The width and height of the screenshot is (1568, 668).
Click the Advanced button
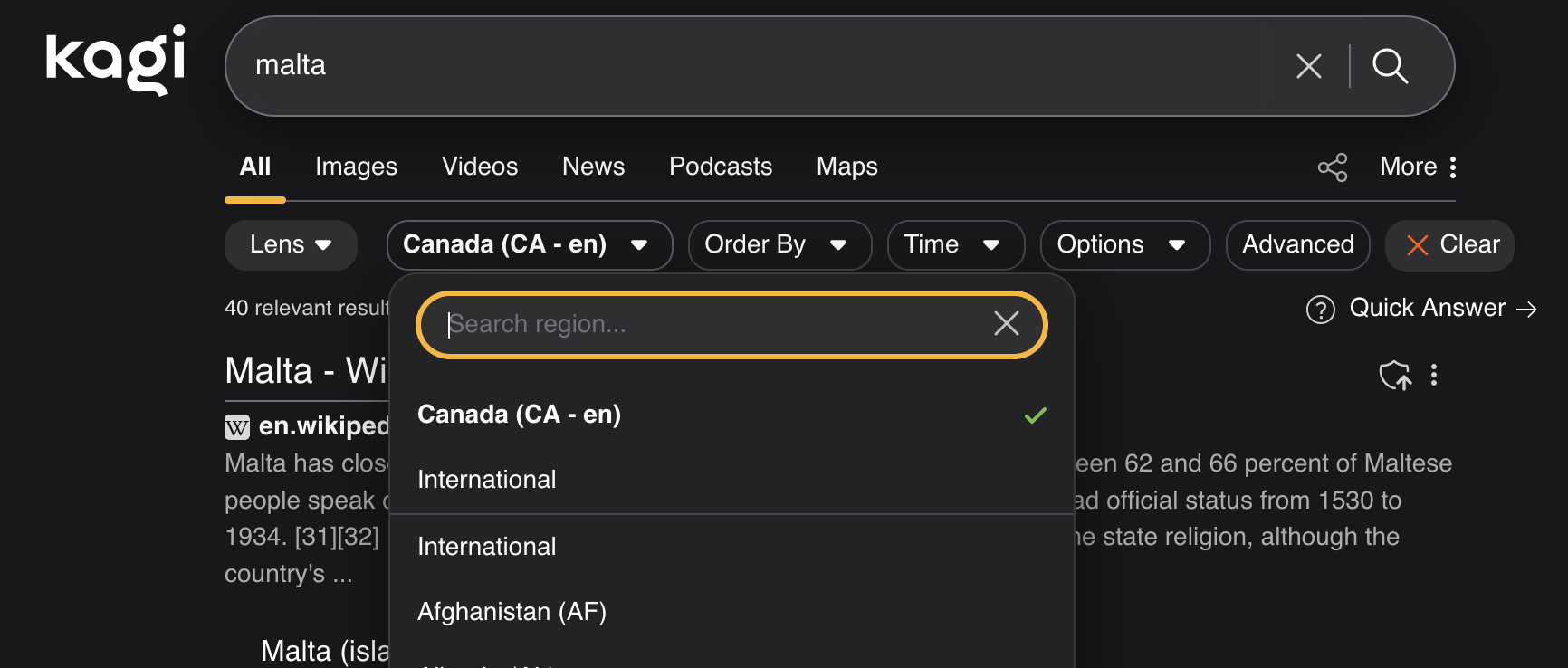pos(1297,244)
